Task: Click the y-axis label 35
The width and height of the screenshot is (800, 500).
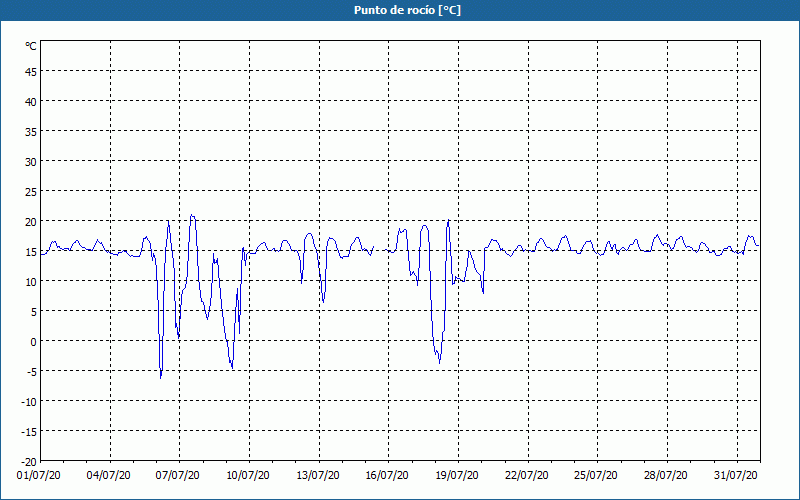Action: [31, 132]
